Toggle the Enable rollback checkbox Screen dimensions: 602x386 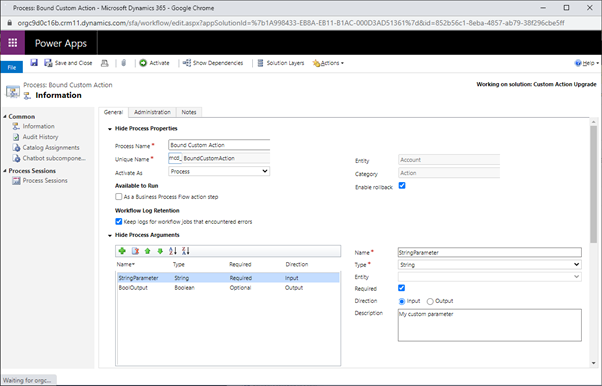point(402,186)
